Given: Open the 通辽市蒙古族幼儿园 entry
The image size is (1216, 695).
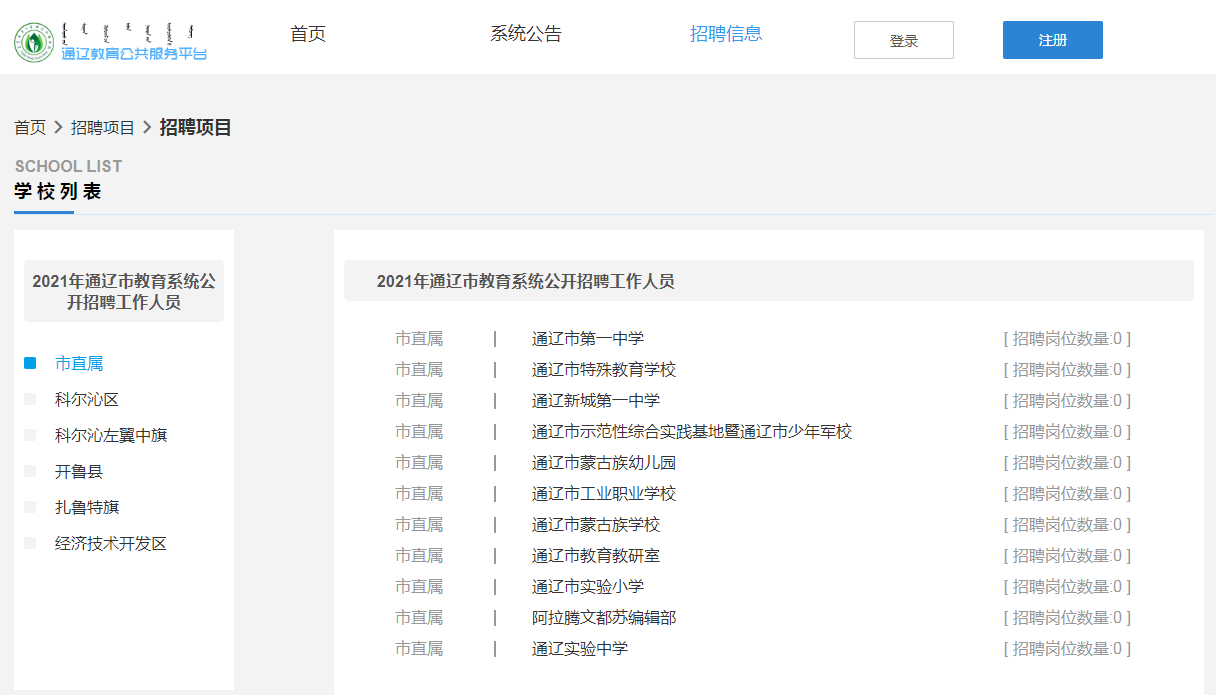Looking at the screenshot, I should point(604,463).
